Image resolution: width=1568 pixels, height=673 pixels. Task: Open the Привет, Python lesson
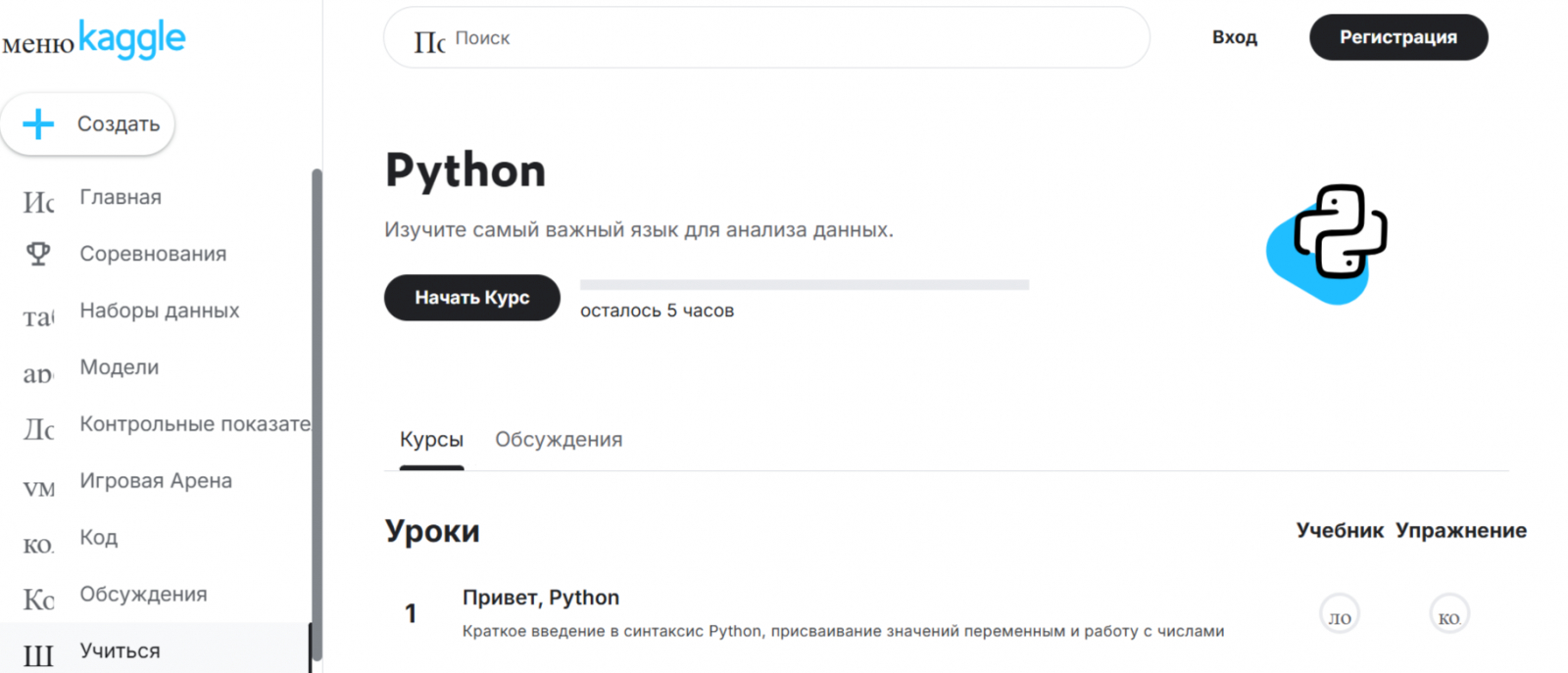541,598
